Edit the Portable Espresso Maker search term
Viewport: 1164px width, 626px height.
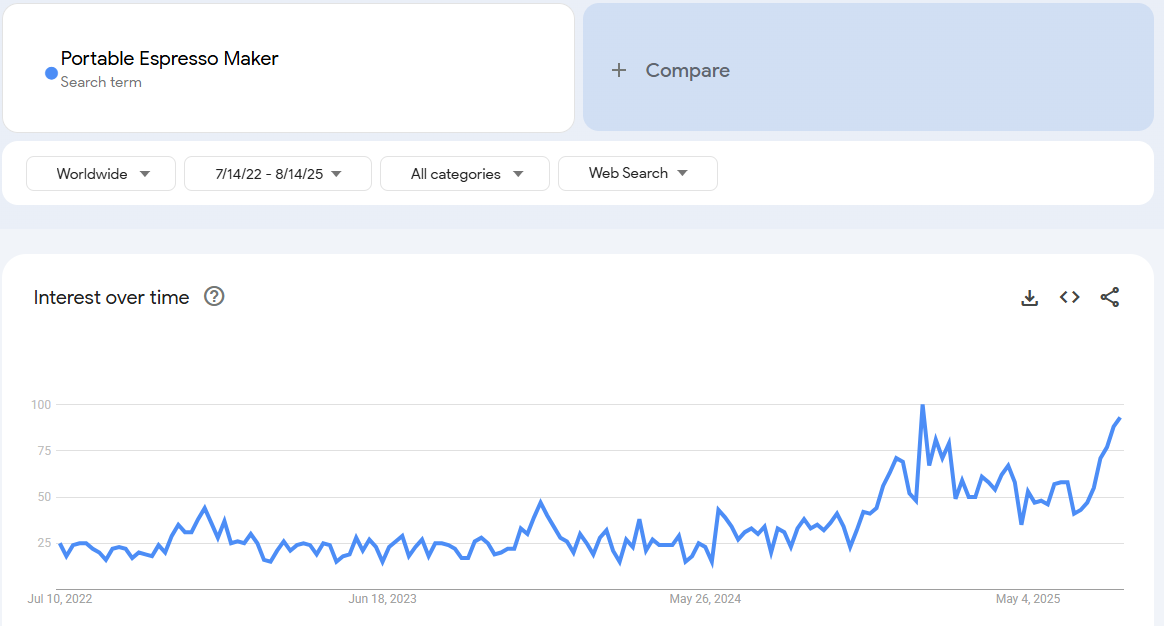(x=170, y=59)
